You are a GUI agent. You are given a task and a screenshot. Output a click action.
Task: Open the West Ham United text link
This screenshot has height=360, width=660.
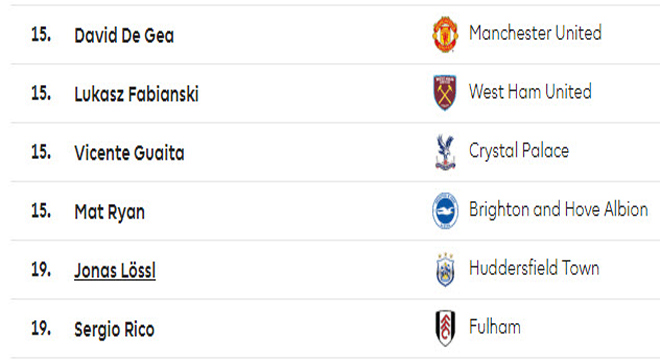point(530,92)
